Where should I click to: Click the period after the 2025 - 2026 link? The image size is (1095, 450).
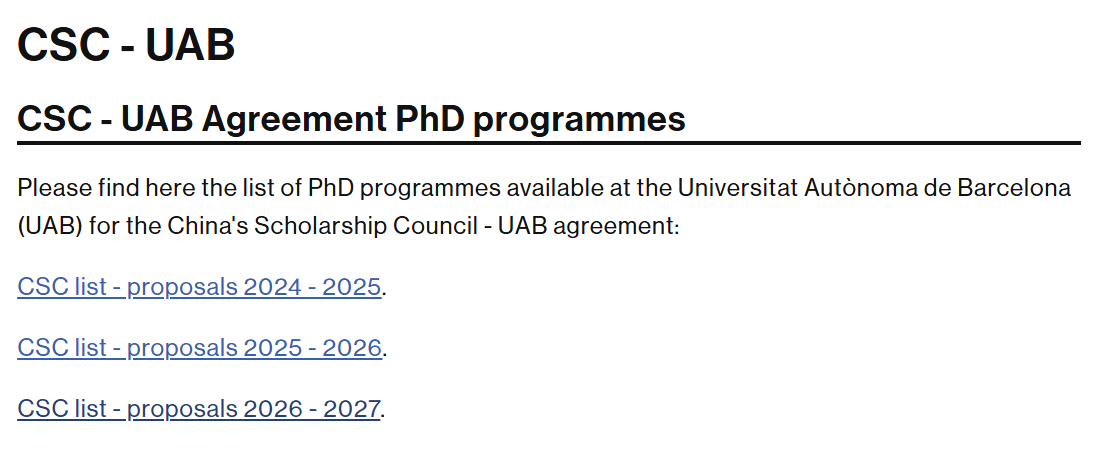coord(385,350)
